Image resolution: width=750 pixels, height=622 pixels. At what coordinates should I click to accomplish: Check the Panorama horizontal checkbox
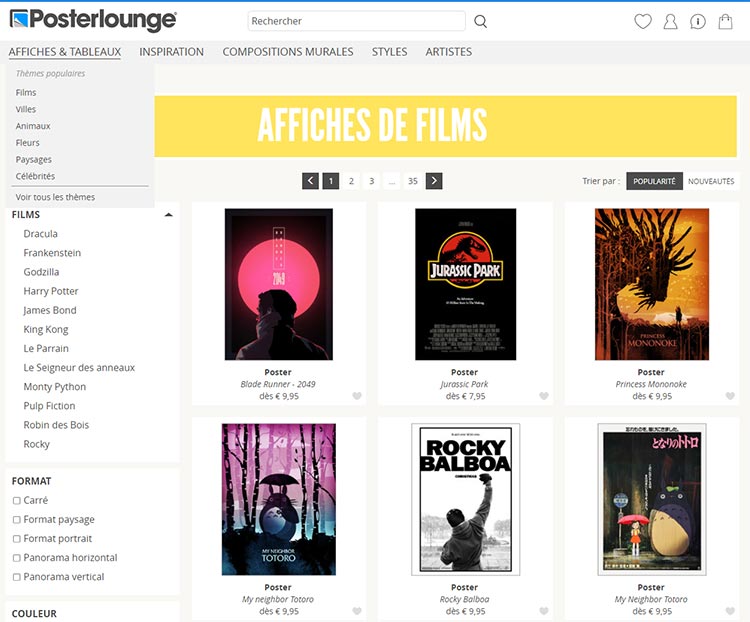pos(17,558)
